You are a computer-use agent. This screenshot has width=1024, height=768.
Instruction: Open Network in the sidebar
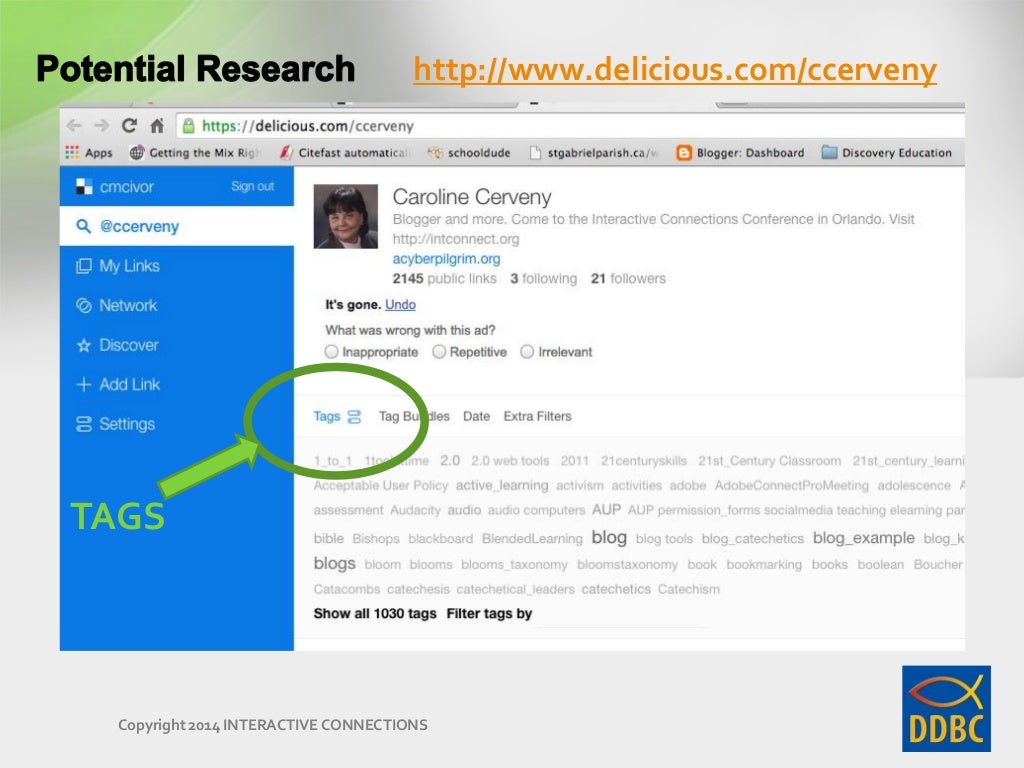point(117,306)
